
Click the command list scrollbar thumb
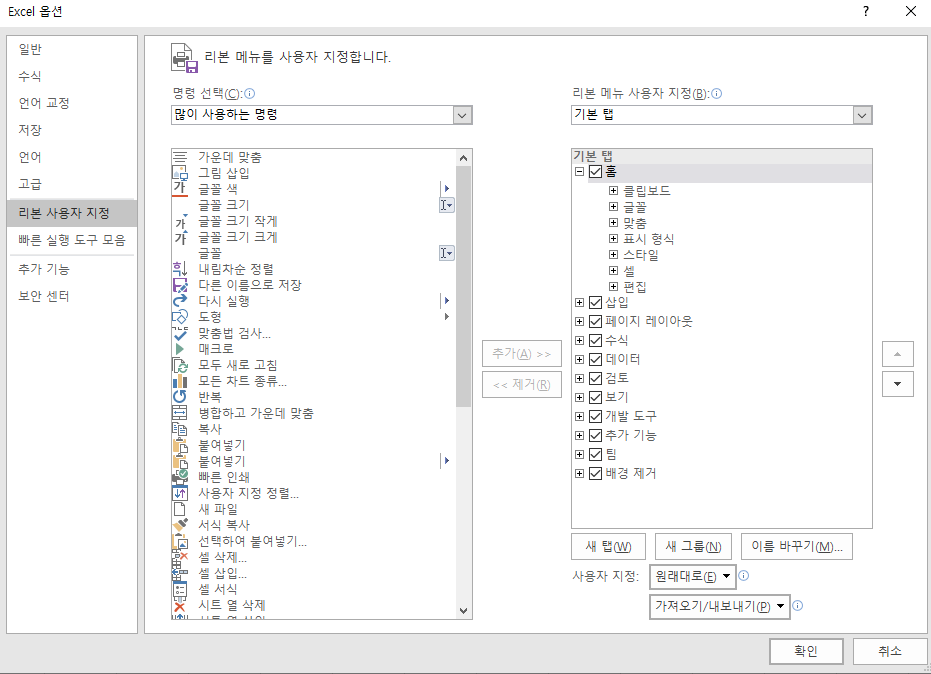click(x=464, y=286)
